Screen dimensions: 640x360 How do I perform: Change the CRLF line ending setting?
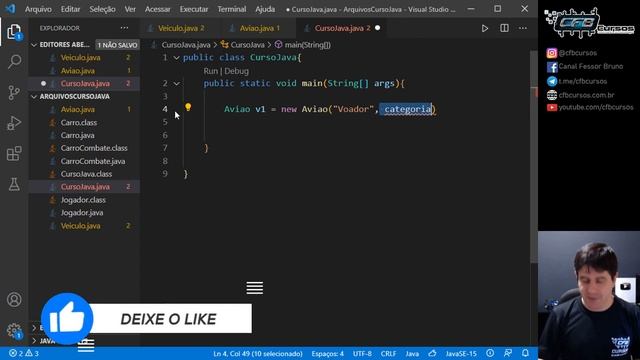(x=388, y=353)
